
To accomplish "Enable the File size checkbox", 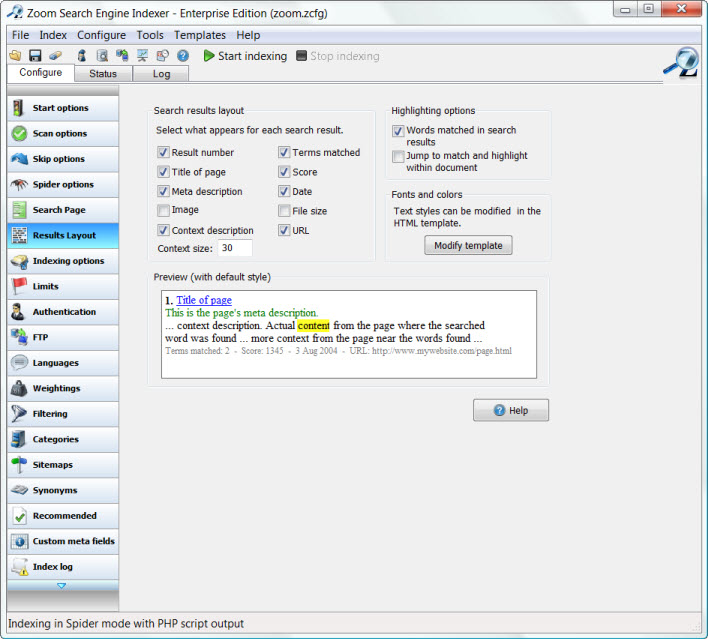I will pos(284,210).
